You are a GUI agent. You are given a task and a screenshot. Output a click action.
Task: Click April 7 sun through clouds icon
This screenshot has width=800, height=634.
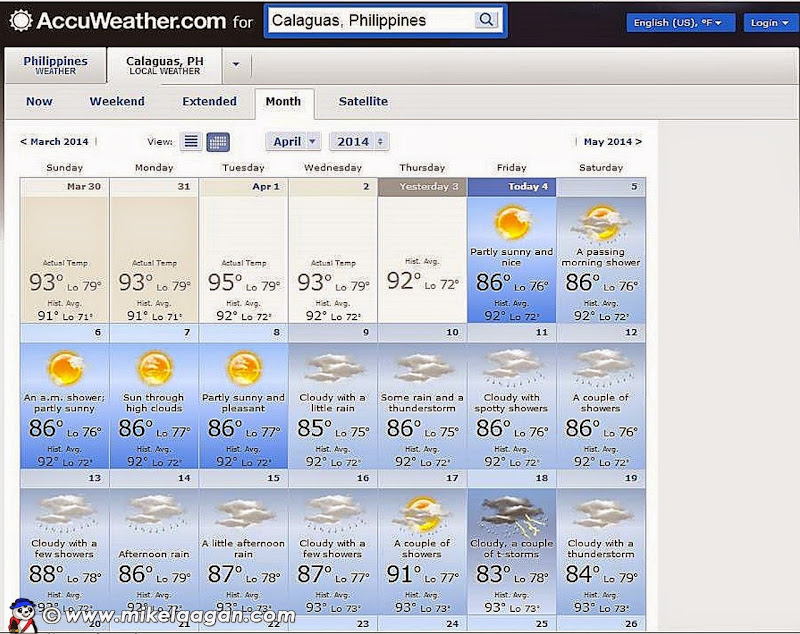(x=155, y=368)
